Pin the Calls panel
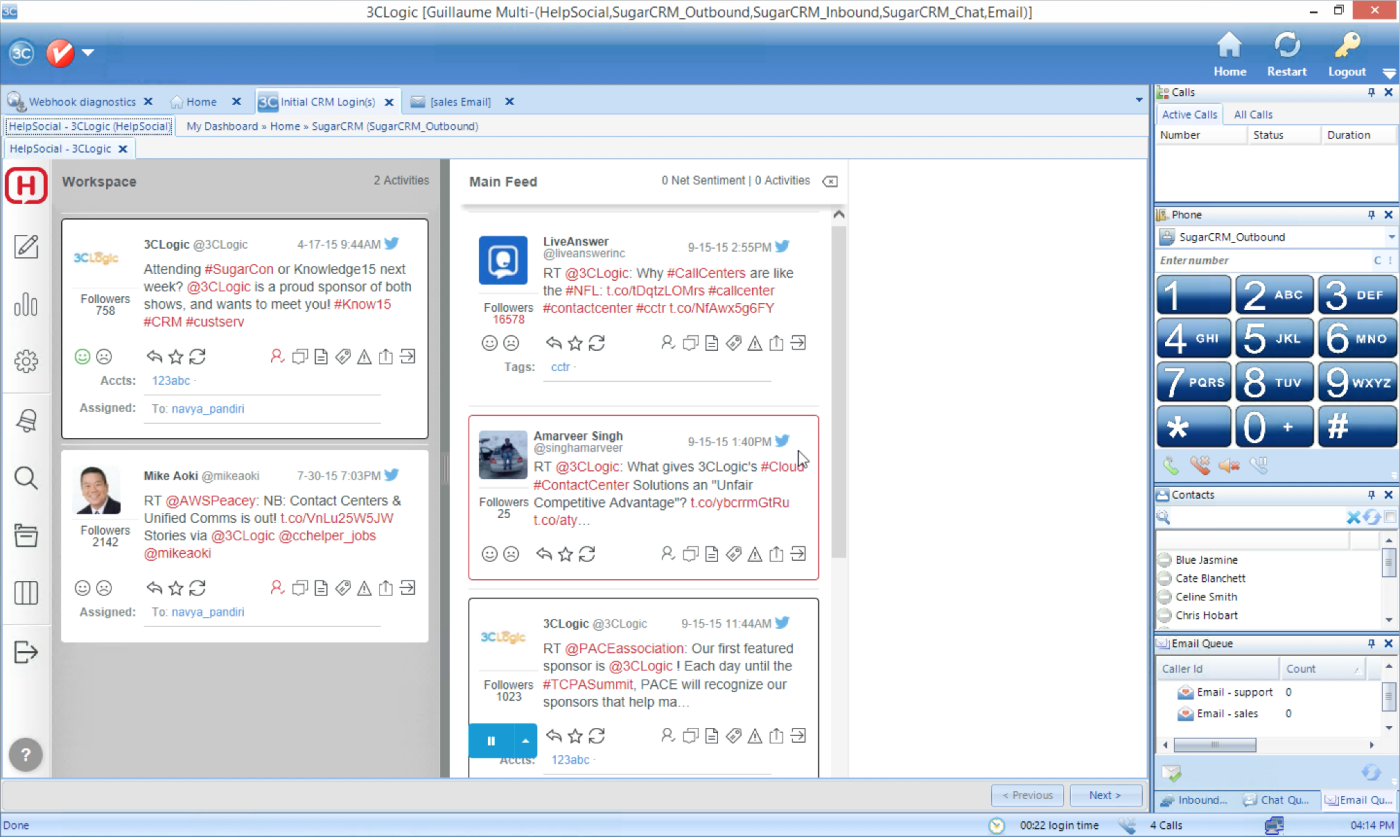 (1372, 92)
